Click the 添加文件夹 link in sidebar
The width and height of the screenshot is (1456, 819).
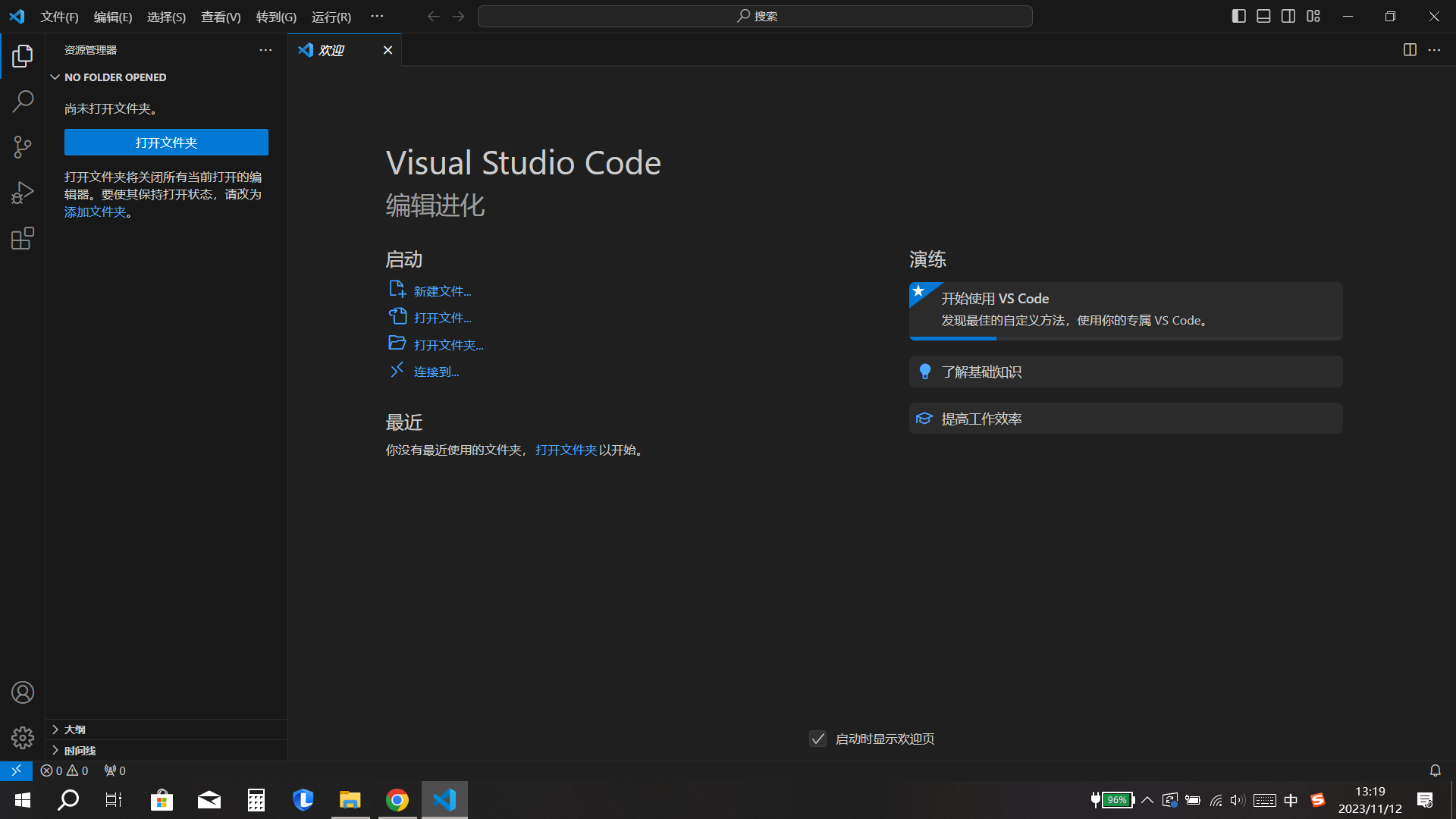(x=95, y=212)
